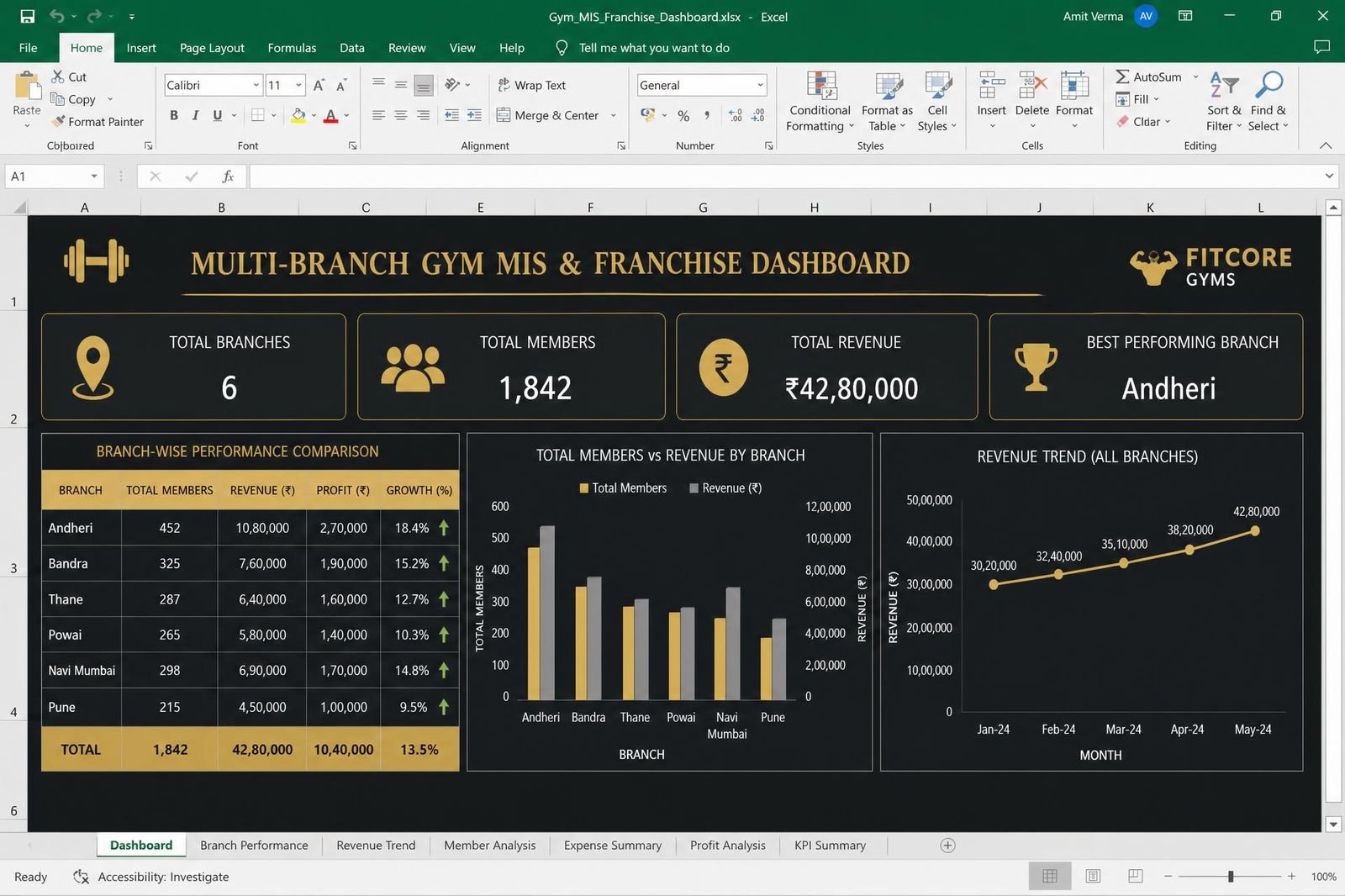Open the File menu
This screenshot has width=1345, height=896.
tap(29, 48)
